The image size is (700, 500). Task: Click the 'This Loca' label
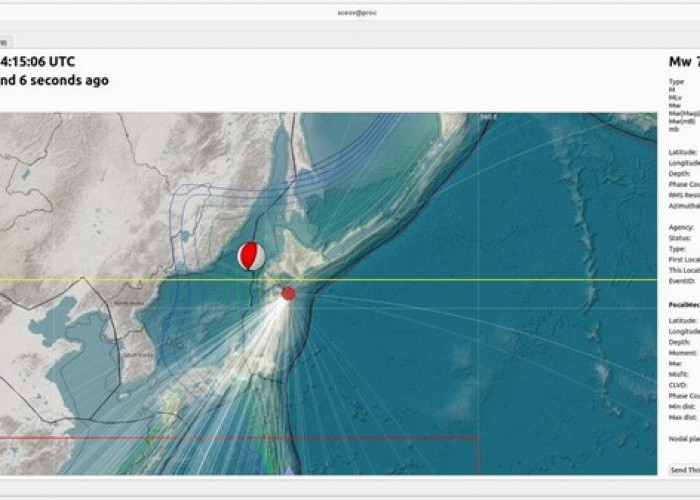684,270
